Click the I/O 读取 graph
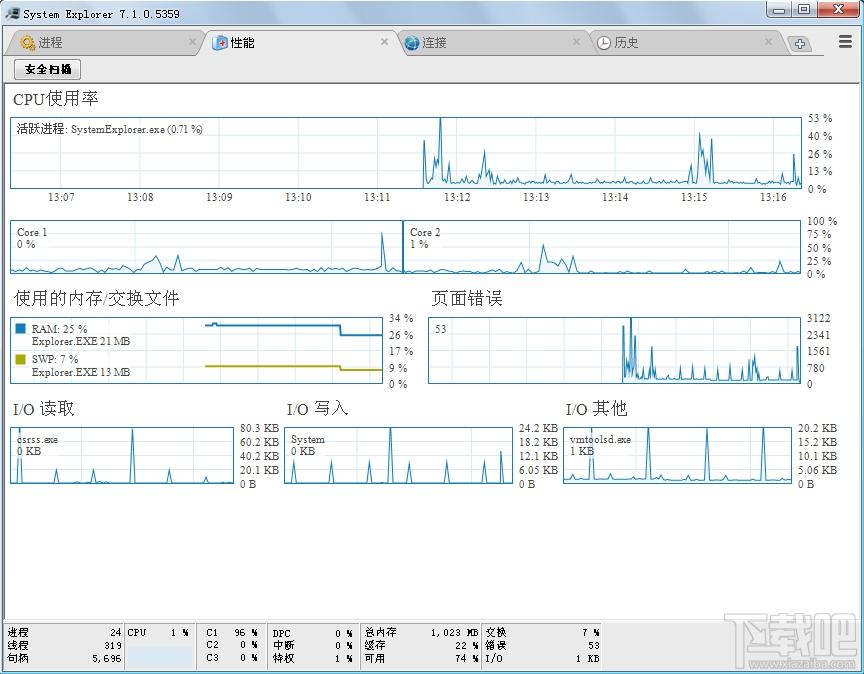Image resolution: width=864 pixels, height=674 pixels. [122, 455]
